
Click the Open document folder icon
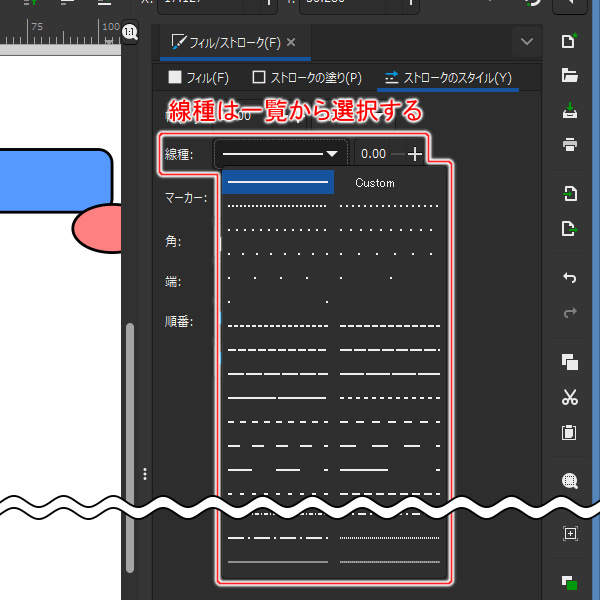pos(569,75)
